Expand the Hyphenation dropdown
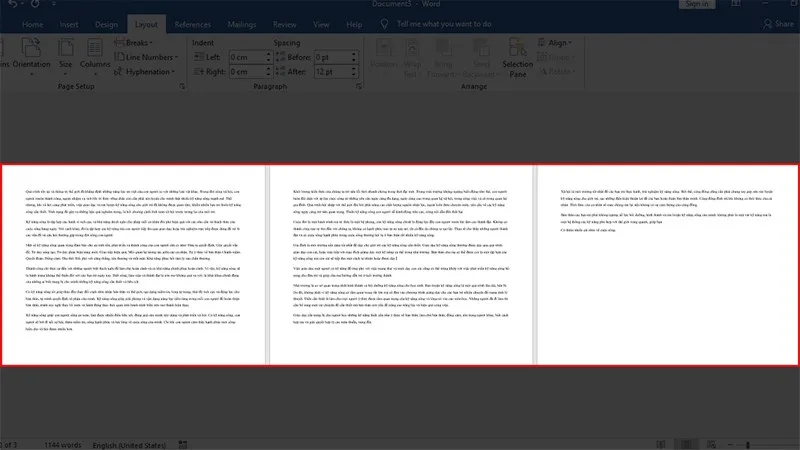Image resolution: width=800 pixels, height=450 pixels. point(145,72)
